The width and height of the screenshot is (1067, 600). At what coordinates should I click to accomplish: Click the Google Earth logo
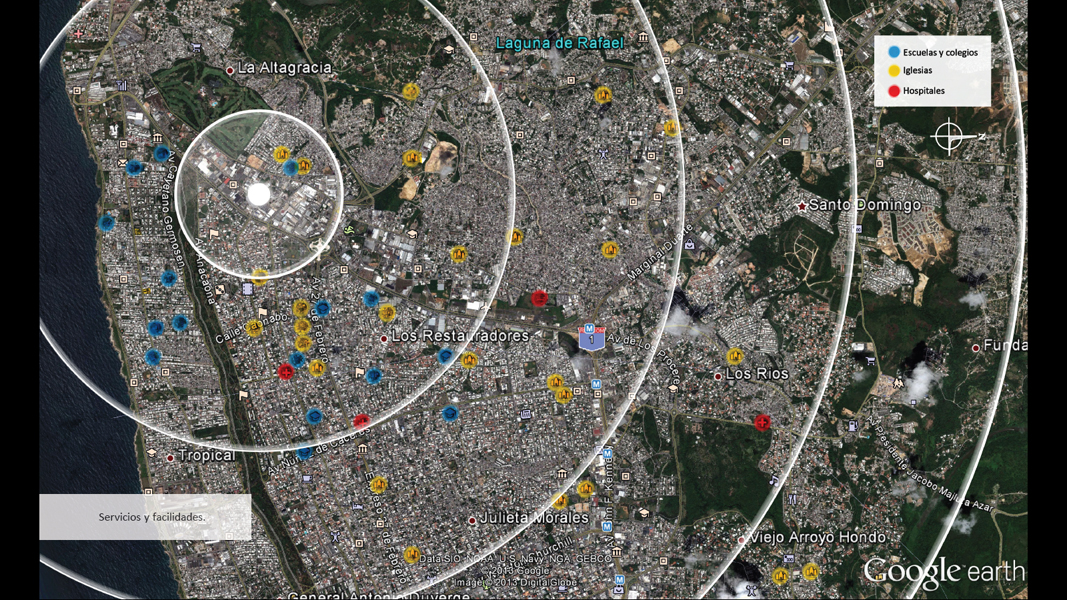tap(944, 571)
